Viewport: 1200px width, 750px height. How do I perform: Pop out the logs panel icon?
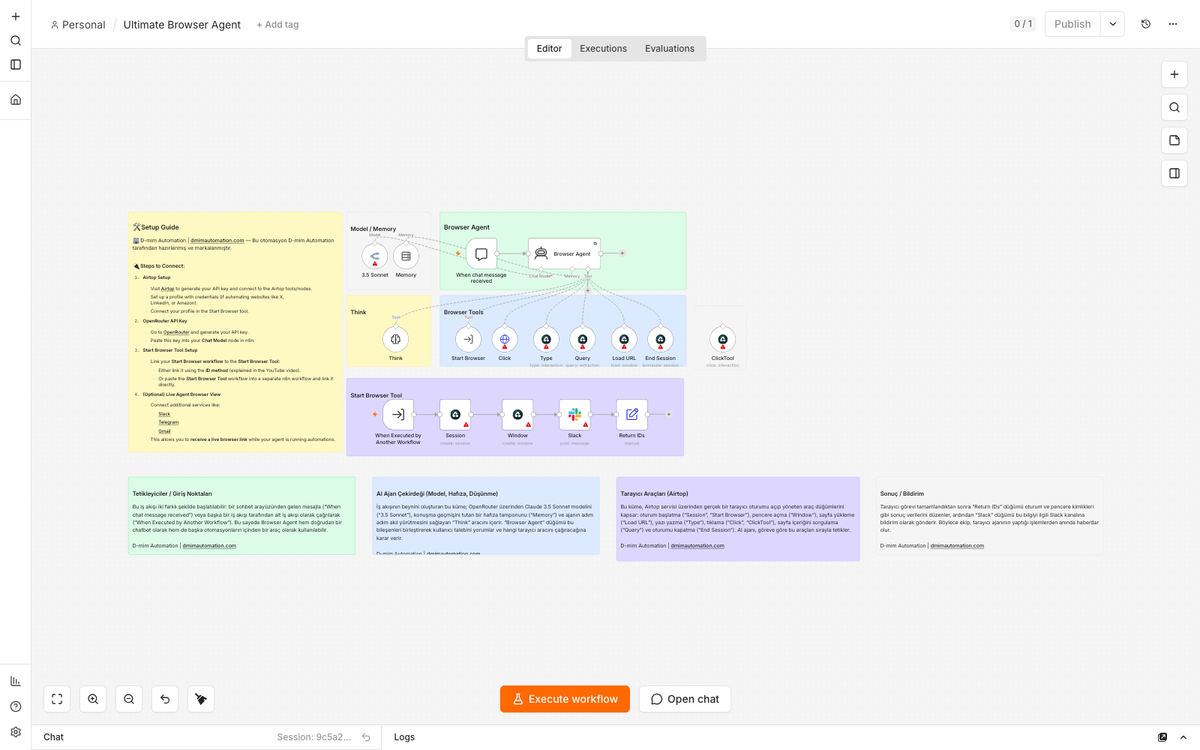click(x=1162, y=737)
